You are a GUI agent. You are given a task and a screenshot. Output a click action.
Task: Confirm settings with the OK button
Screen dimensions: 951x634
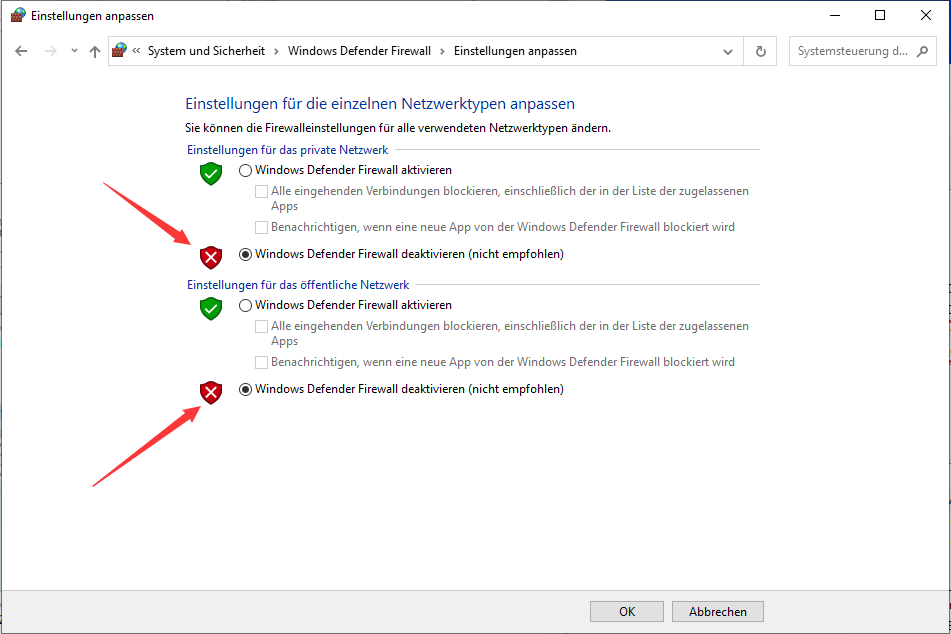pyautogui.click(x=627, y=612)
